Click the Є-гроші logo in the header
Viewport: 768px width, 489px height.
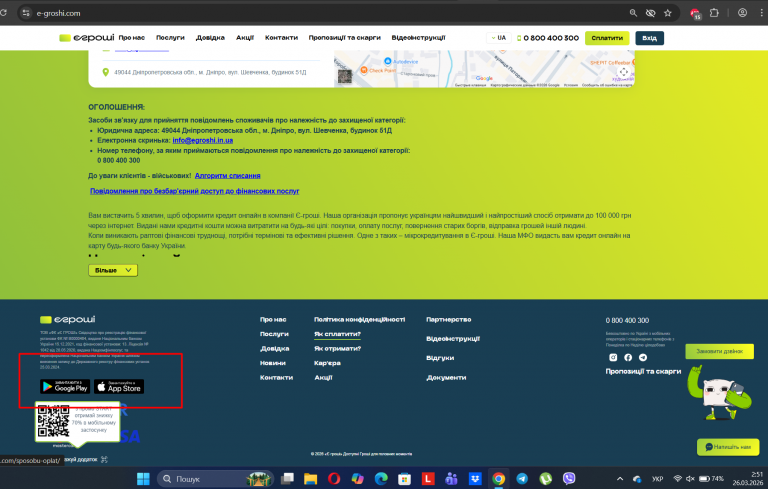click(87, 38)
